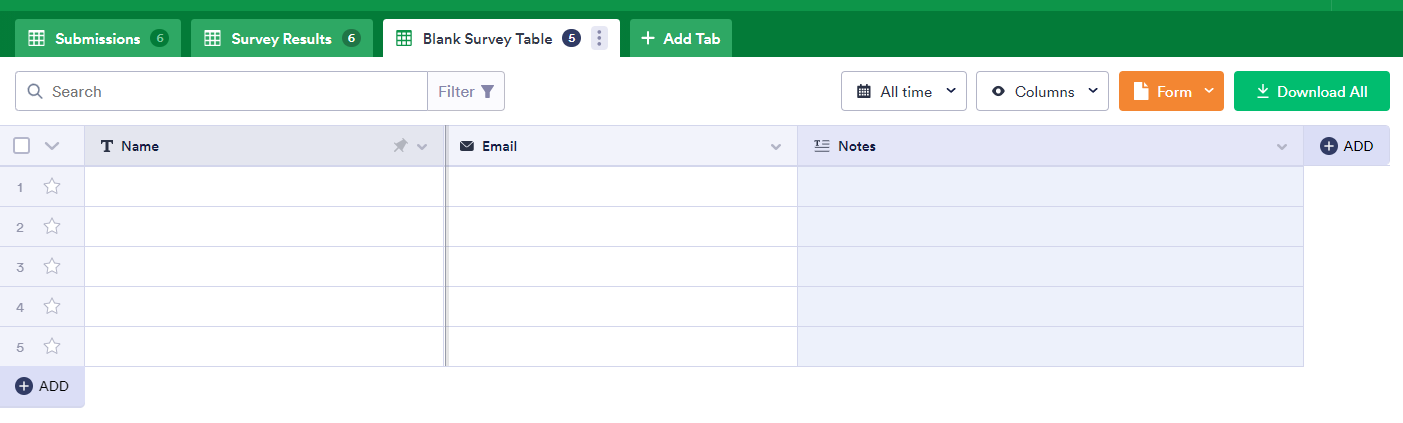Image resolution: width=1403 pixels, height=423 pixels.
Task: Star row 1 as favorite
Action: [x=52, y=186]
